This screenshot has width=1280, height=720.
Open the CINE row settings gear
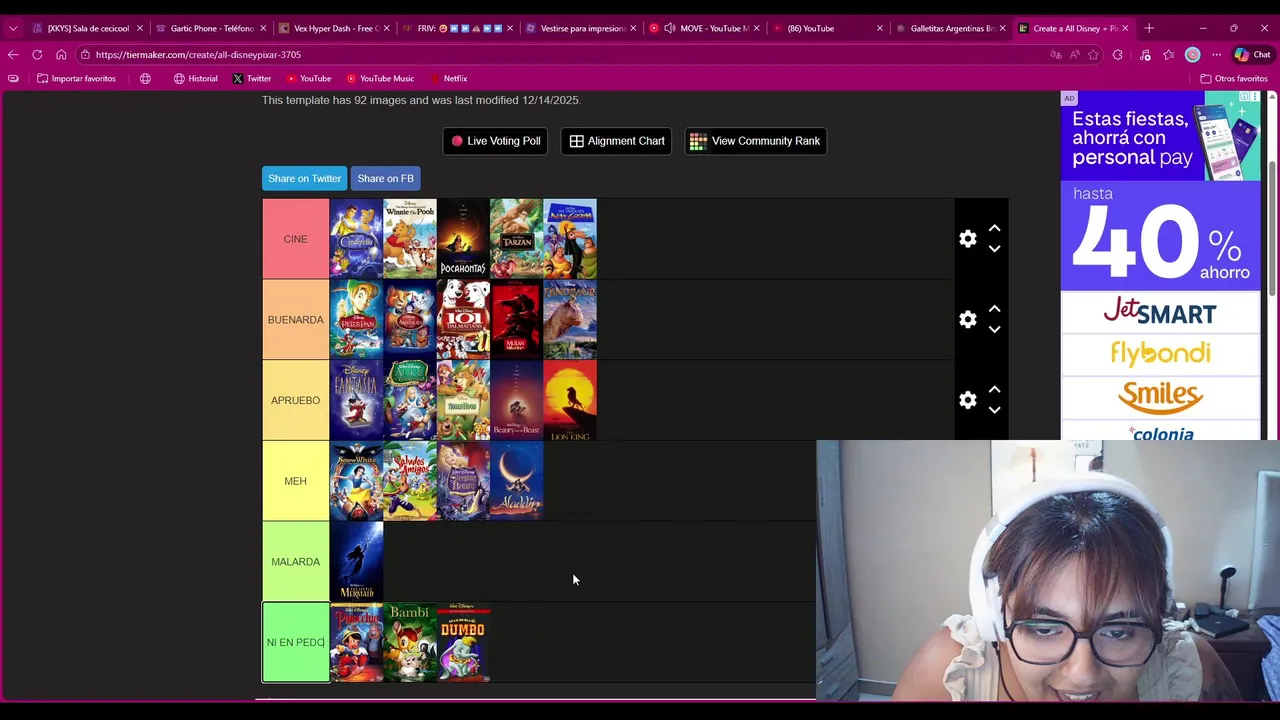coord(968,239)
